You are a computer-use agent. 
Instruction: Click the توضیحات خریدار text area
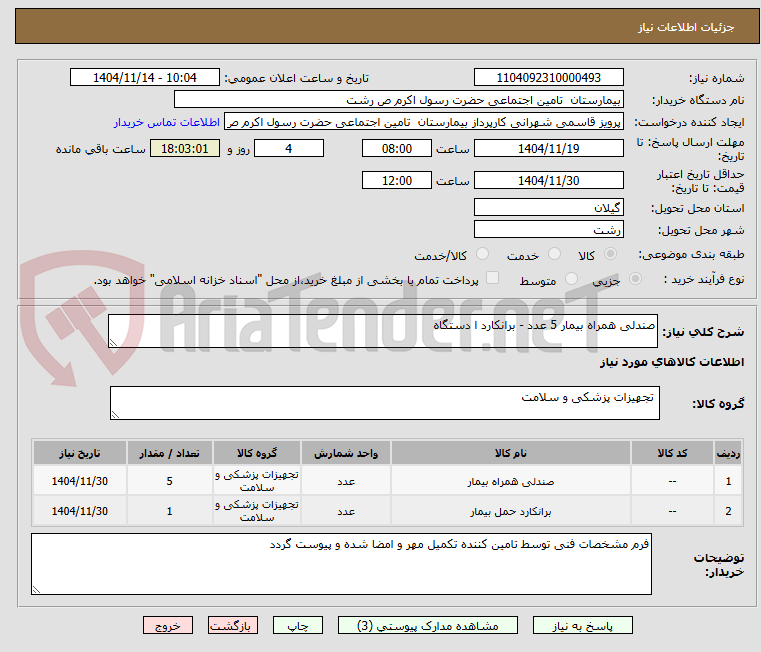click(x=341, y=564)
